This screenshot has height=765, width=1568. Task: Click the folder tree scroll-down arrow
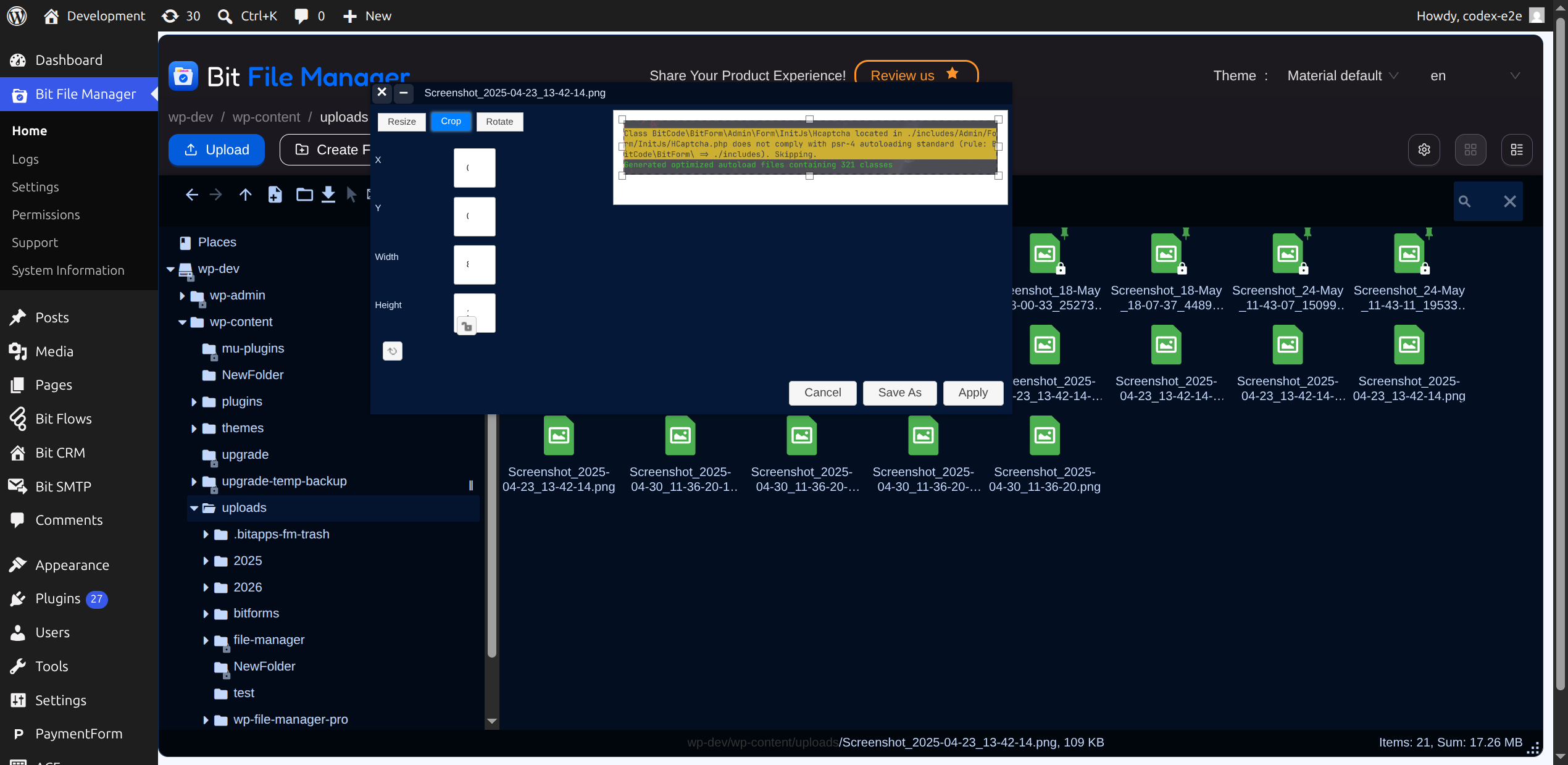492,721
